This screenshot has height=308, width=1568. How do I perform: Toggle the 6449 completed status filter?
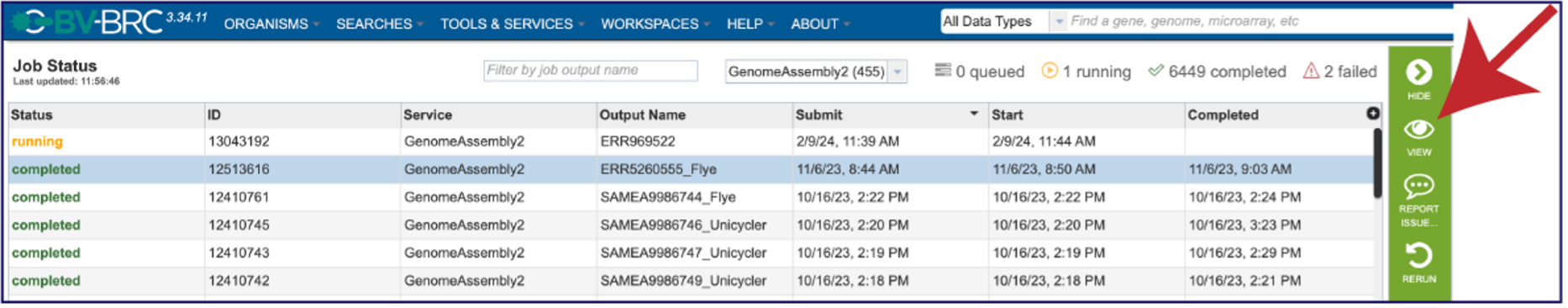(1217, 72)
